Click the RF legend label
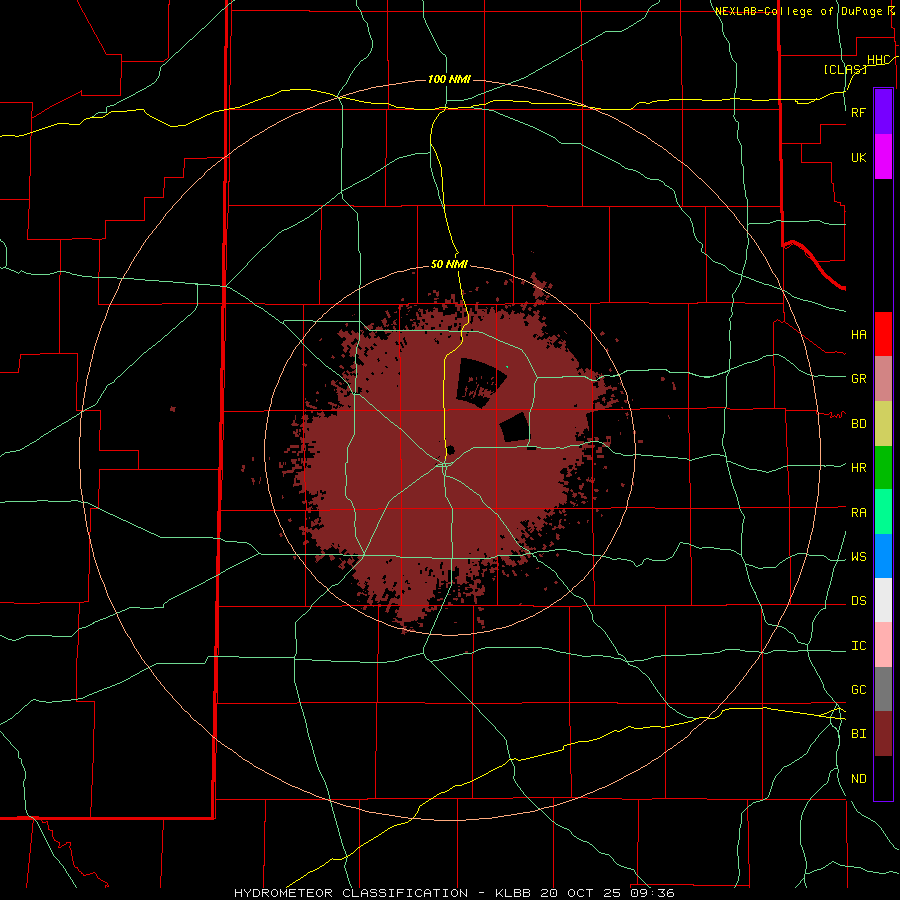900x900 pixels. (858, 112)
